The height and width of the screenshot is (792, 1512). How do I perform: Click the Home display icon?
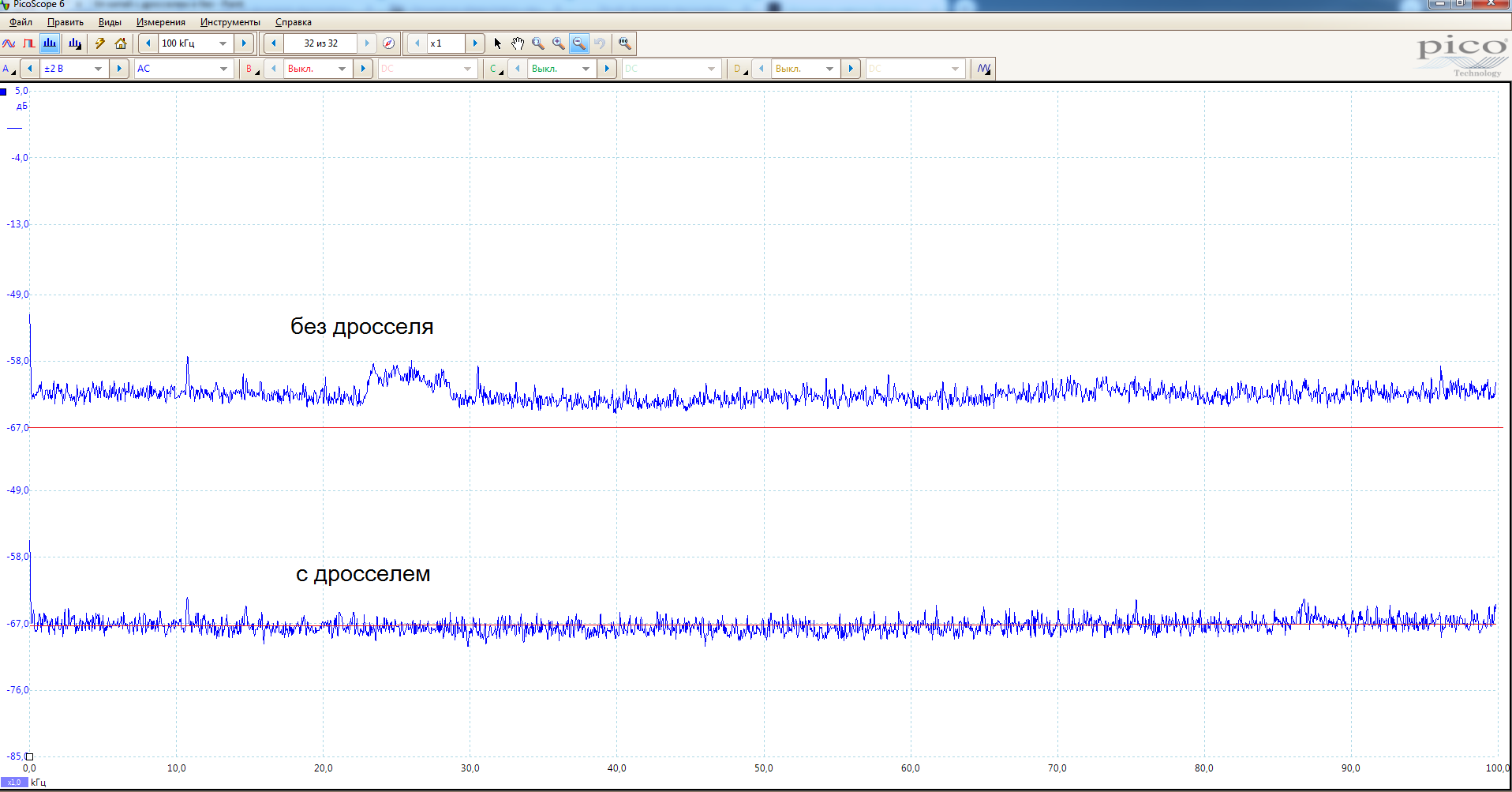point(121,43)
